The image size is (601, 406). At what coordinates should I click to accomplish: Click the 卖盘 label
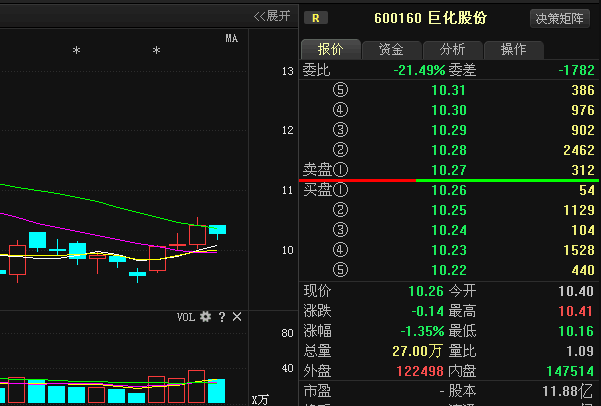click(317, 170)
